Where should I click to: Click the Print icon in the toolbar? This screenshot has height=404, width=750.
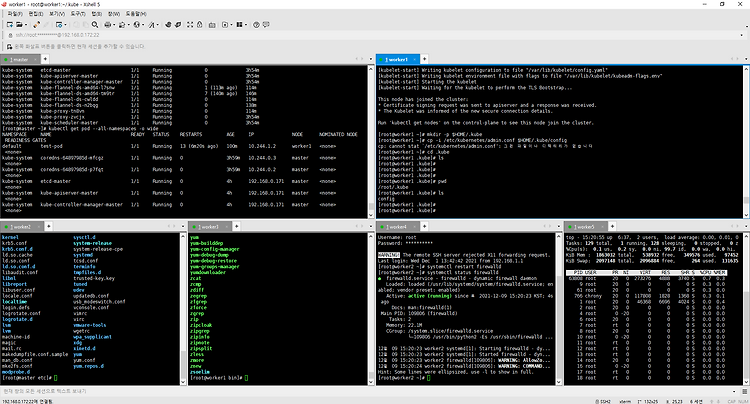click(108, 24)
